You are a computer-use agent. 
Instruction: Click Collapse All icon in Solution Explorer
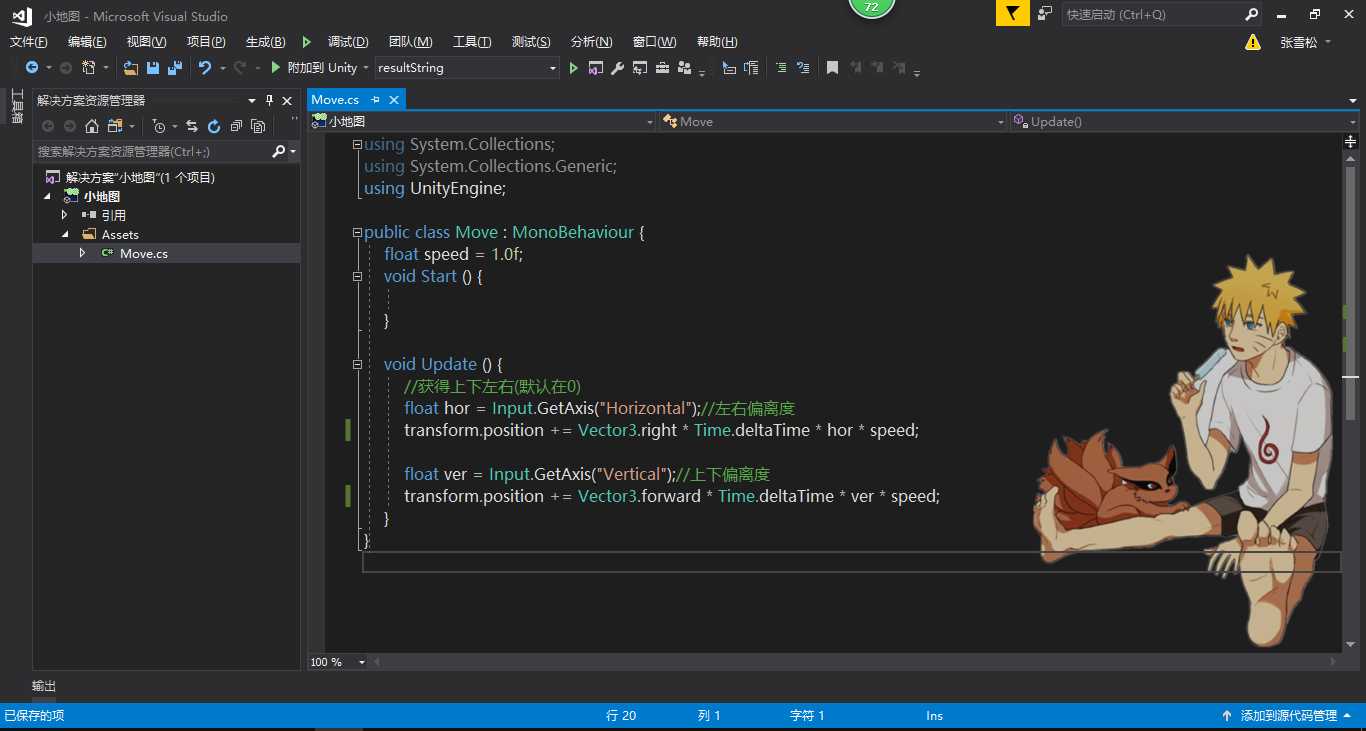[236, 126]
